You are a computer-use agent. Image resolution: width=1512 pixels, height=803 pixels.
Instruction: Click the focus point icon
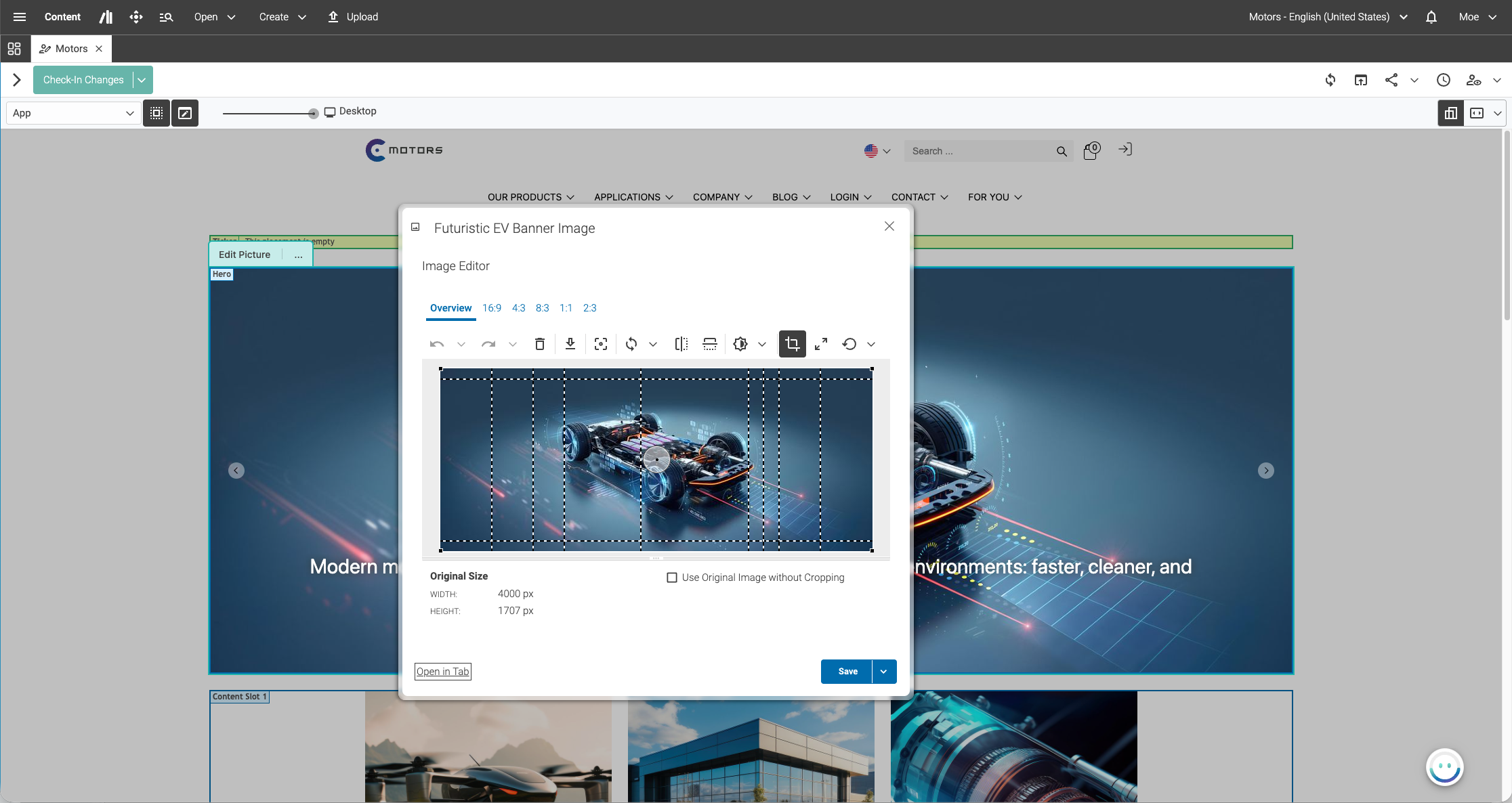[600, 344]
